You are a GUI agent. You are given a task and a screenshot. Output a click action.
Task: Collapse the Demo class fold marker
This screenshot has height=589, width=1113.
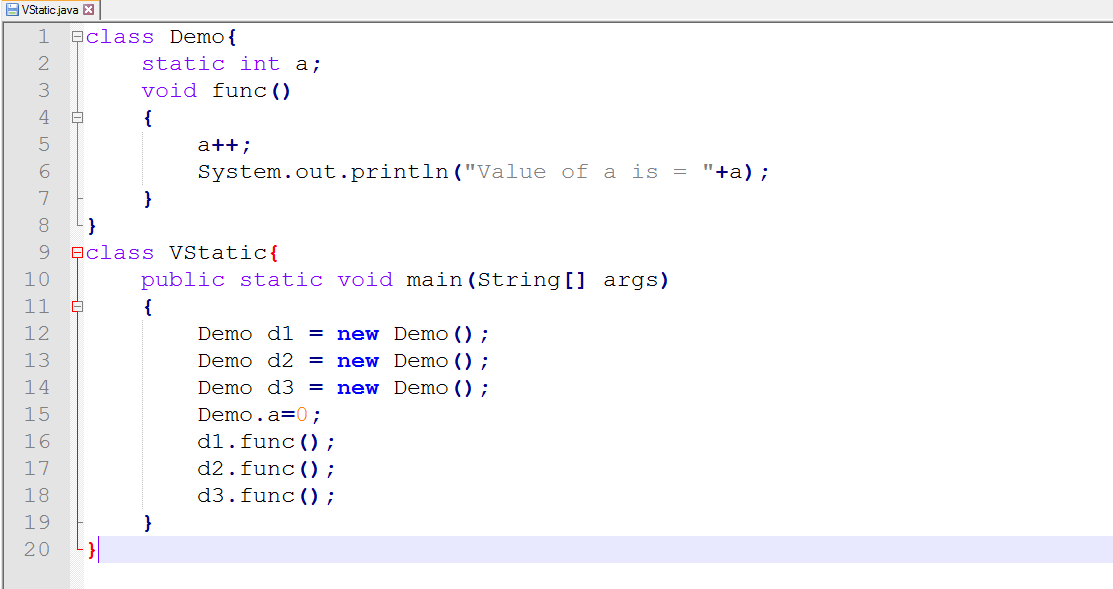(x=77, y=37)
